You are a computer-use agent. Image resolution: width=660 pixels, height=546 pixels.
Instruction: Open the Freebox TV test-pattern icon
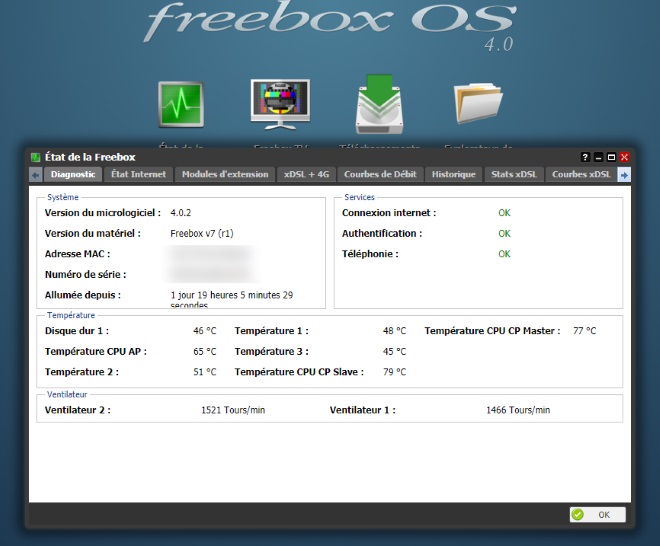pyautogui.click(x=280, y=105)
